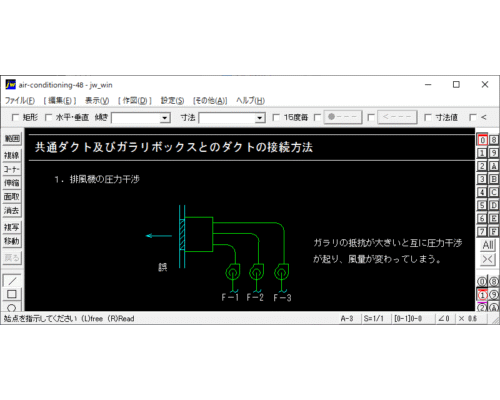
Task: Activate the 複線 offset line tool
Action: click(x=12, y=155)
